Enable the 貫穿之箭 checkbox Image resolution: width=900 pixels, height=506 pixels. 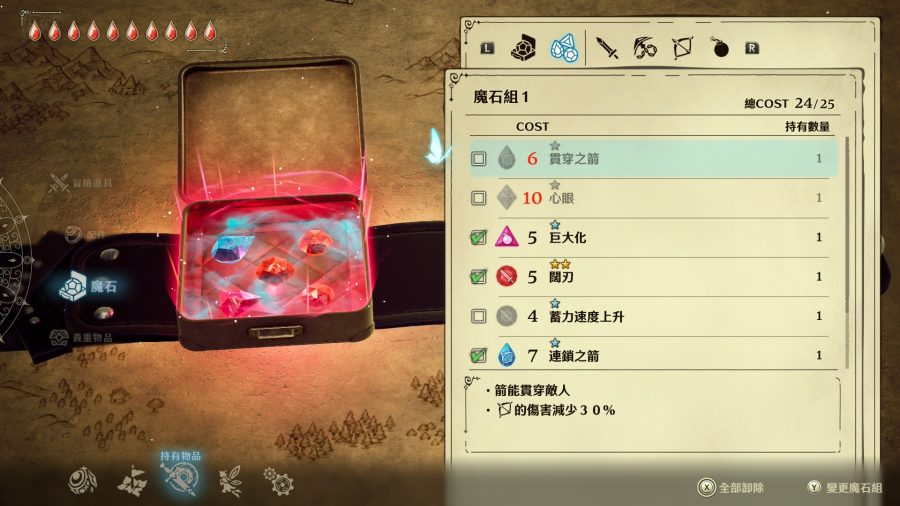479,158
